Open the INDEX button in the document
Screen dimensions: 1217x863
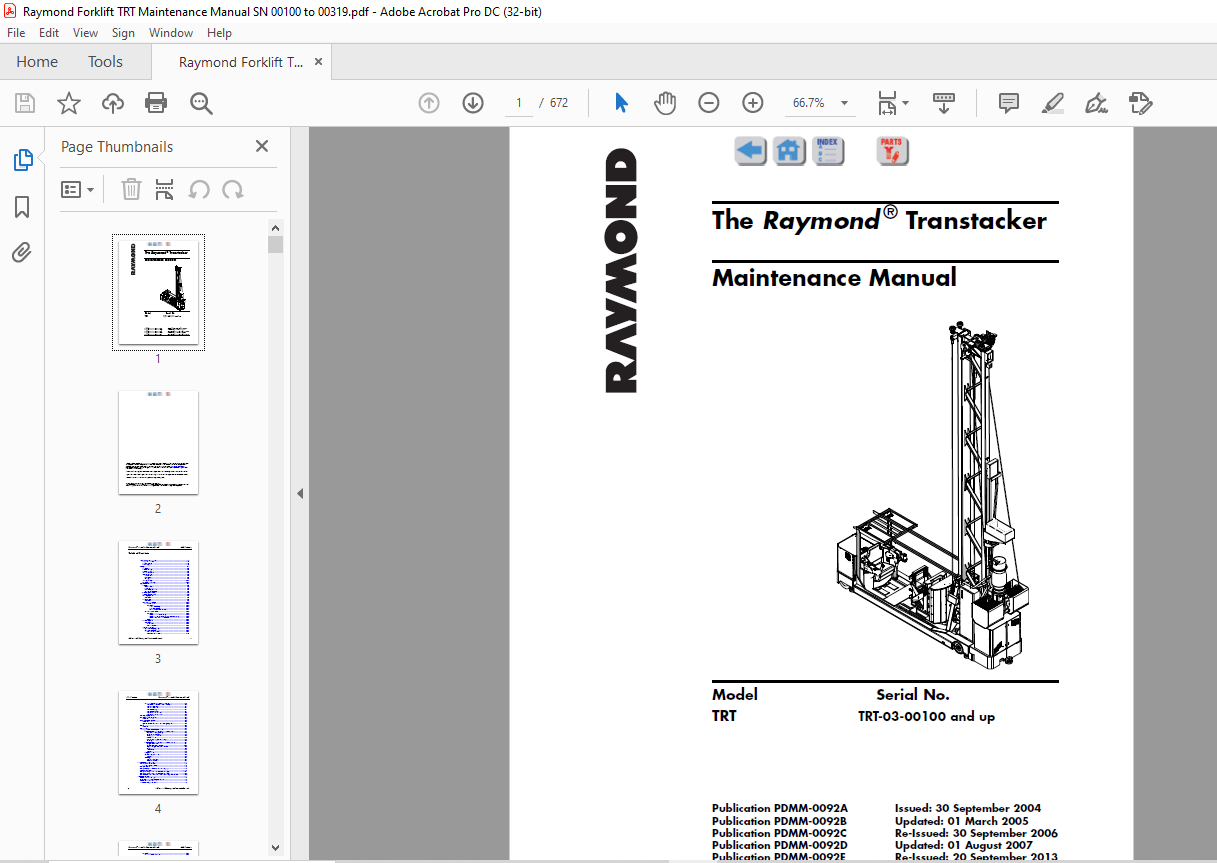coord(829,151)
